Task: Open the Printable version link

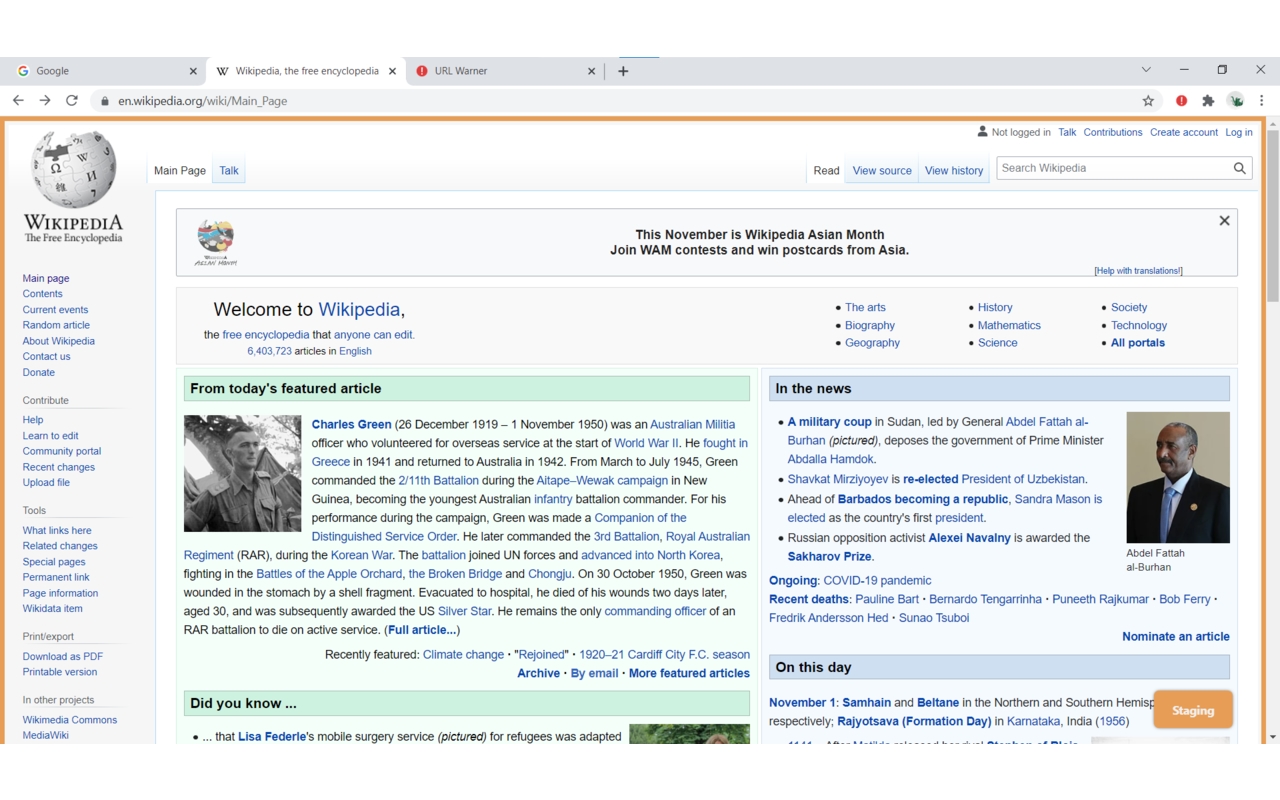Action: click(x=60, y=672)
